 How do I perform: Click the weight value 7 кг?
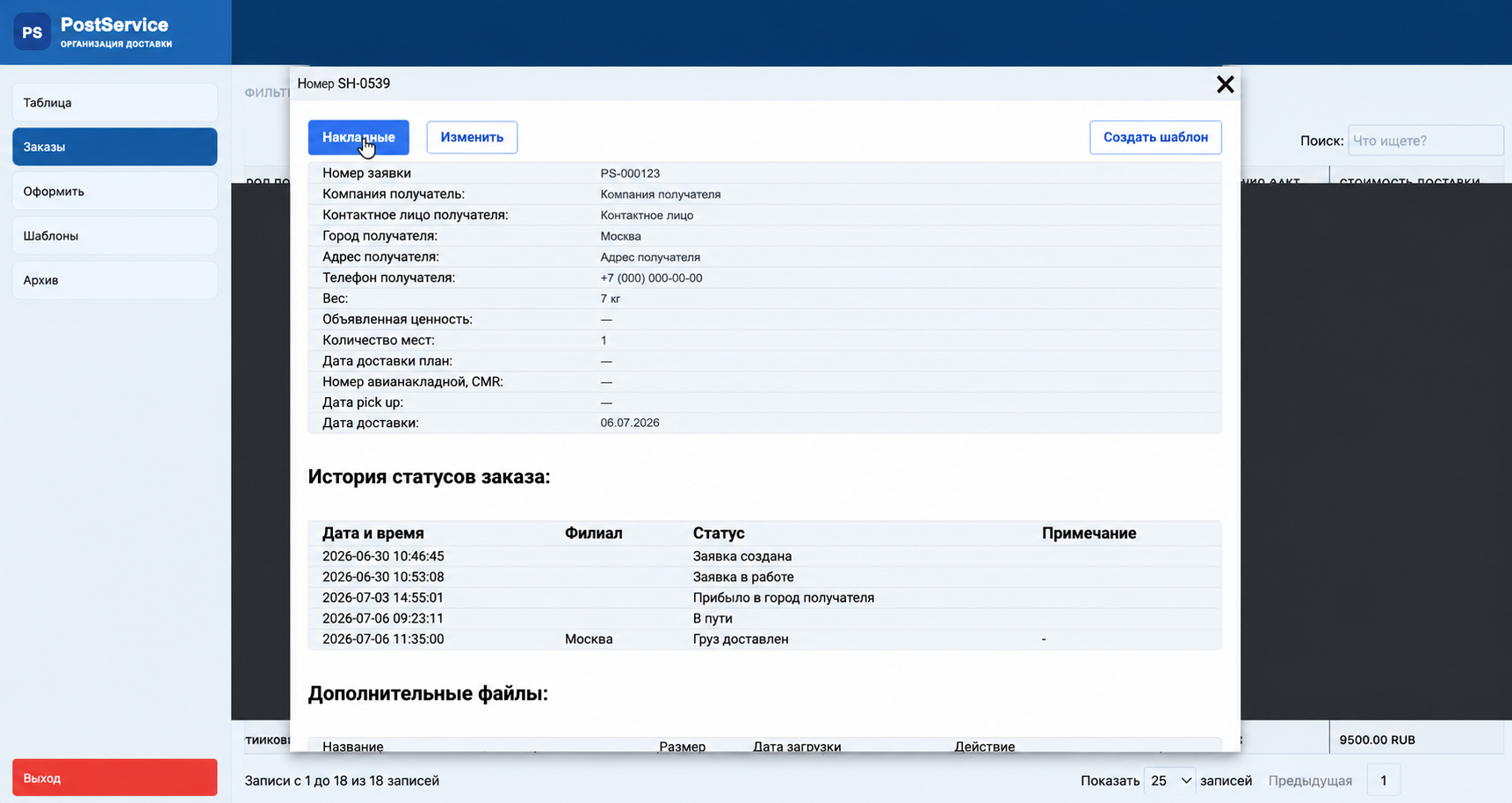coord(611,299)
